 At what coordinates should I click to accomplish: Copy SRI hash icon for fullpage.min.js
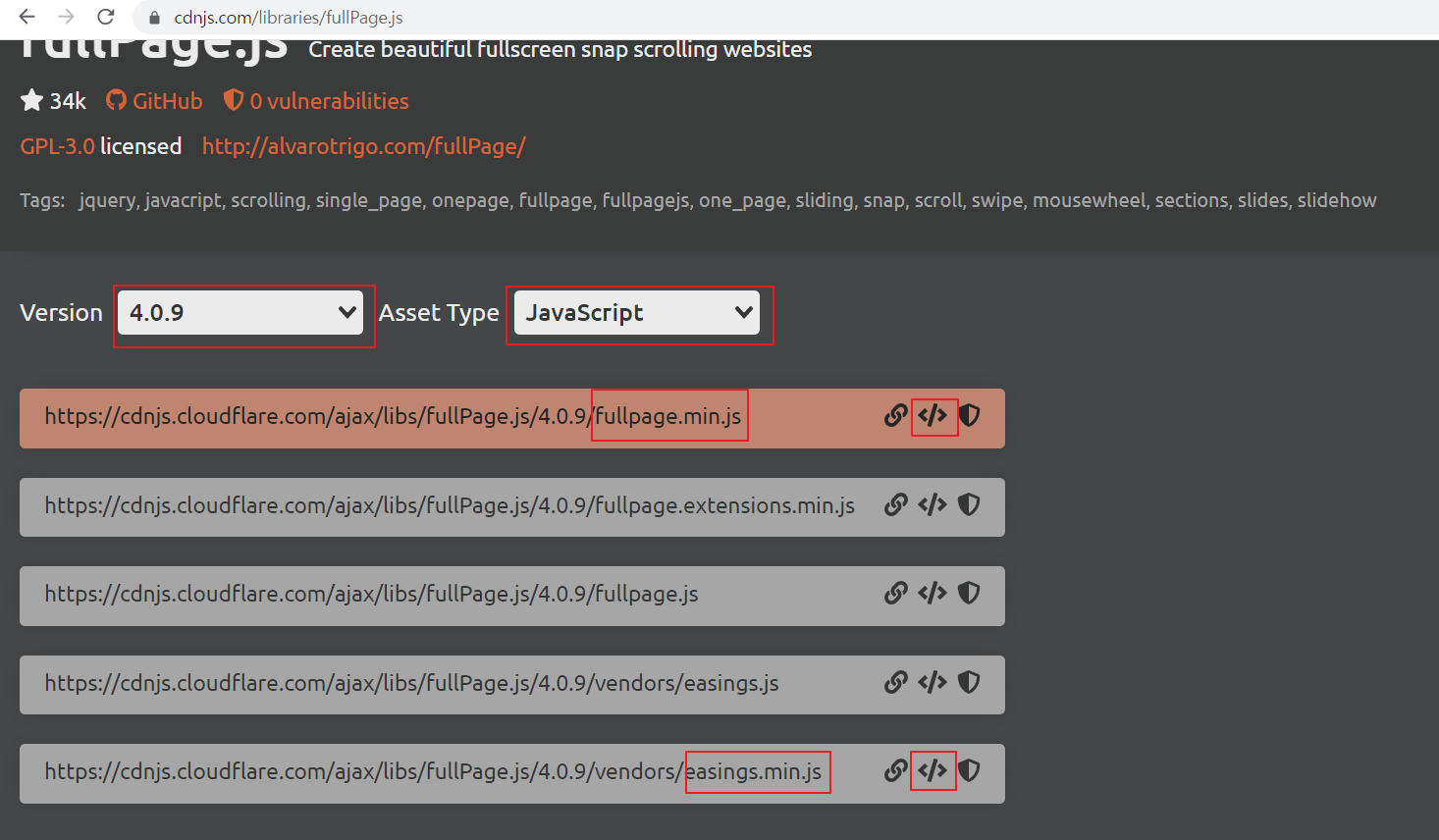[x=969, y=416]
